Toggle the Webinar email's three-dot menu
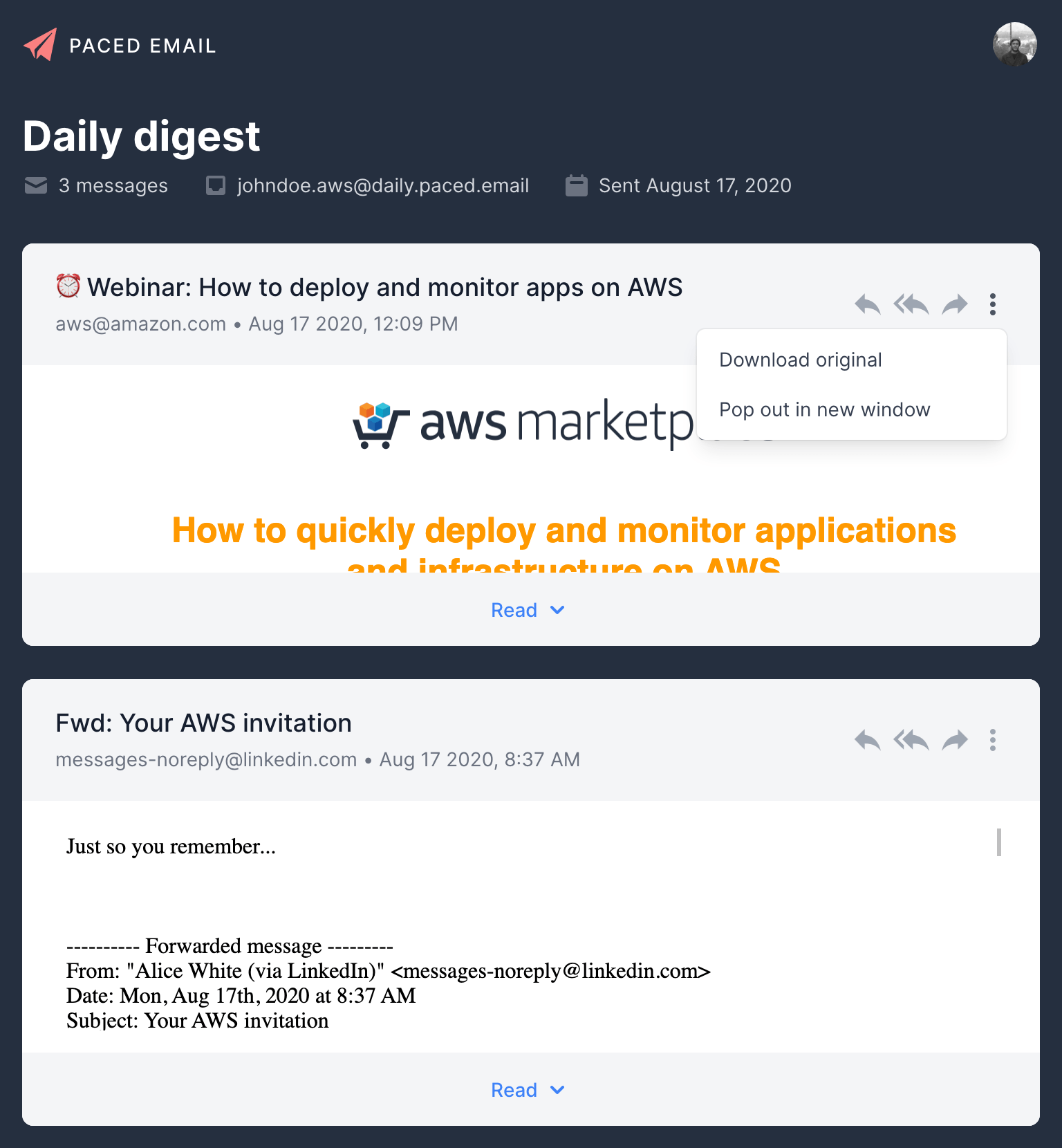Viewport: 1062px width, 1148px height. [993, 304]
